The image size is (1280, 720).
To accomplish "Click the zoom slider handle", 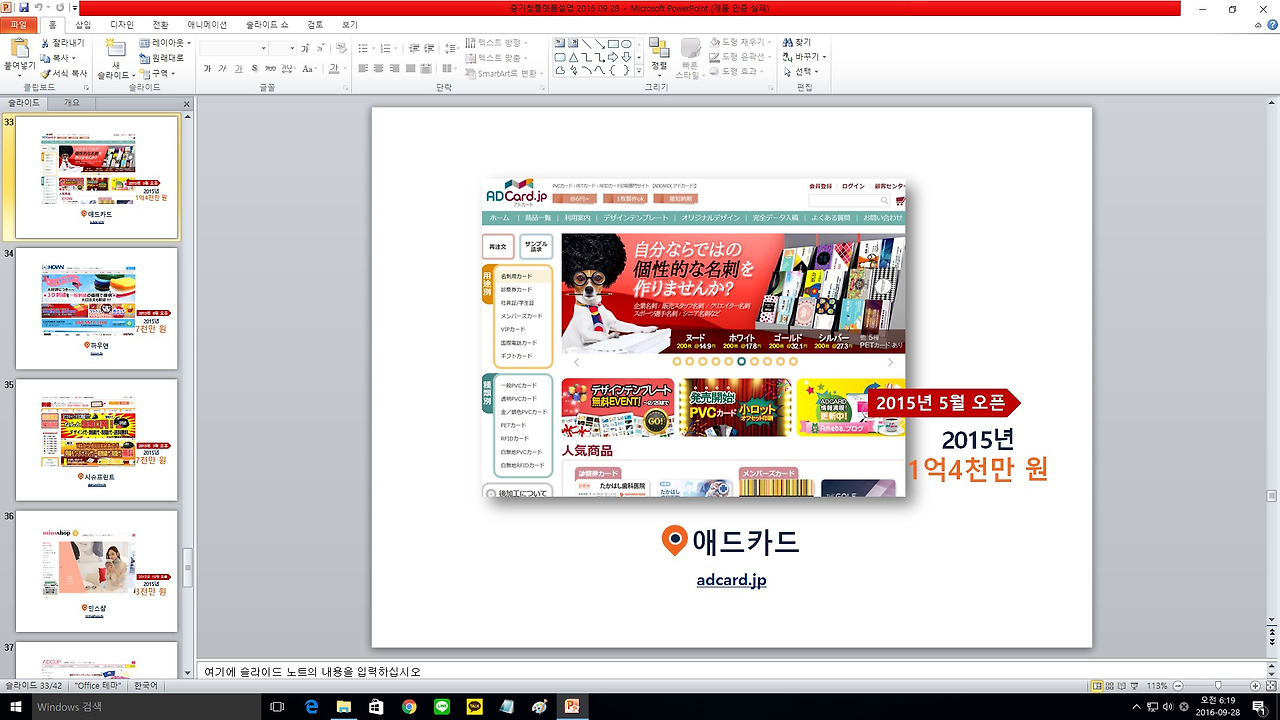I will point(1217,686).
